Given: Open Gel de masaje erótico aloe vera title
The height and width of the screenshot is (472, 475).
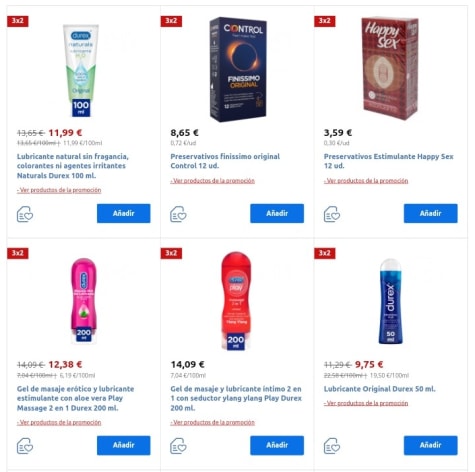Looking at the screenshot, I should (76, 398).
